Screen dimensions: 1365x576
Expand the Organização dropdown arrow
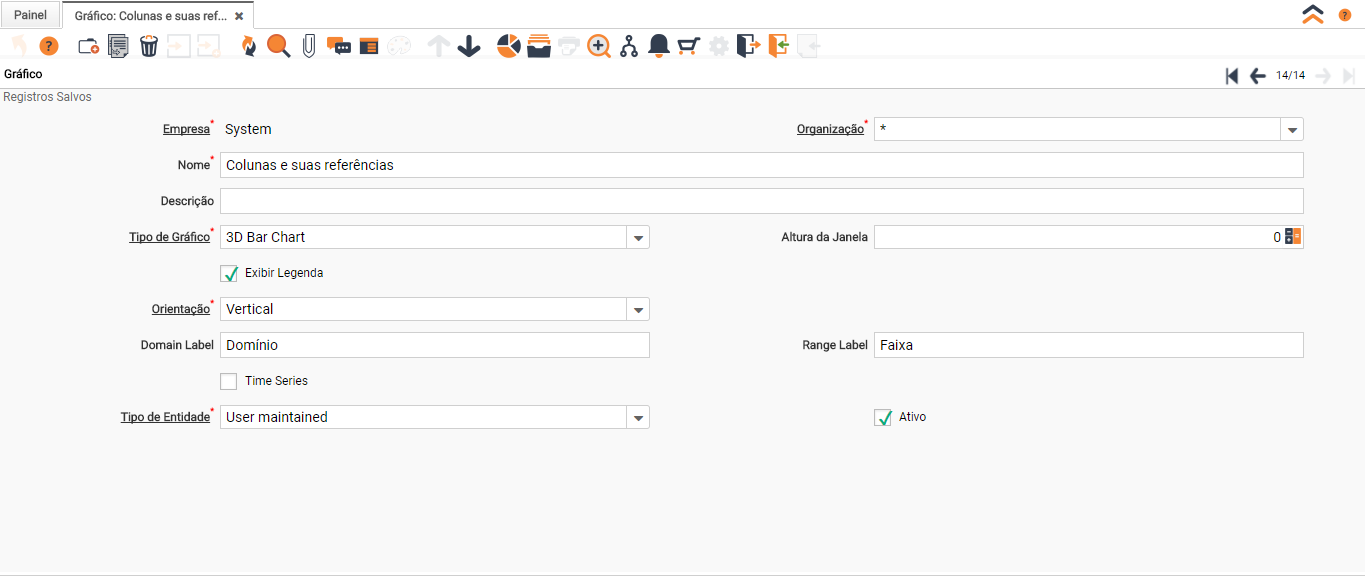tap(1292, 129)
